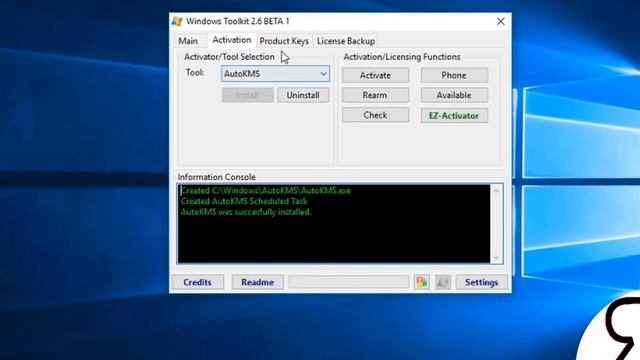Click the line 'AutoKMS was succesfully installed.'

coord(246,212)
